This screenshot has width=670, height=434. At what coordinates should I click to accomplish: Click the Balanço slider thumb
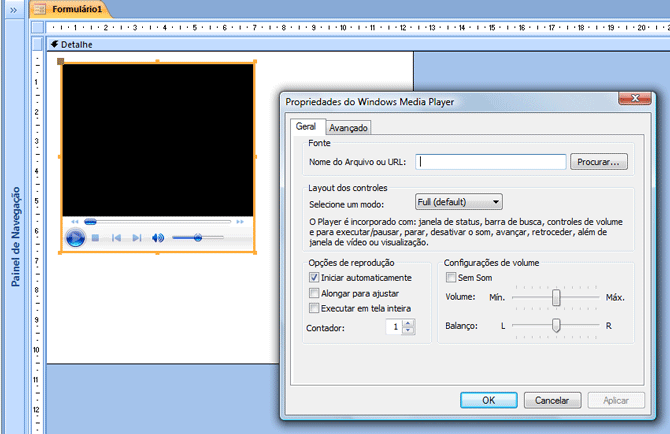[x=556, y=326]
